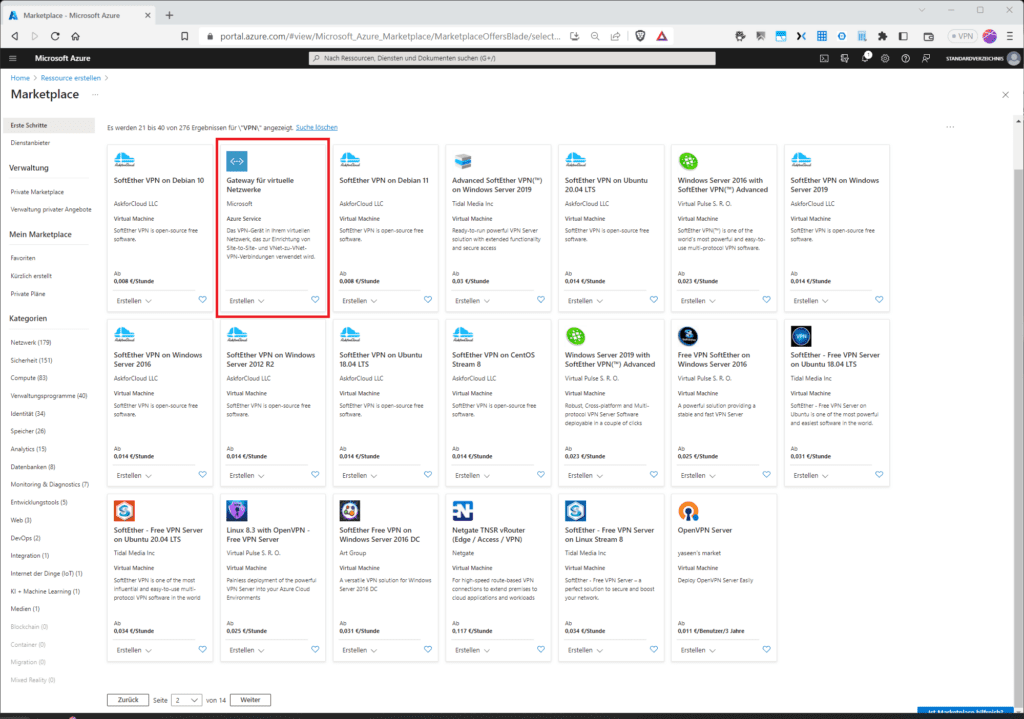Open the SoftEther VPN on Windows Server 2012 R2 title
The width and height of the screenshot is (1024, 719).
pyautogui.click(x=270, y=360)
